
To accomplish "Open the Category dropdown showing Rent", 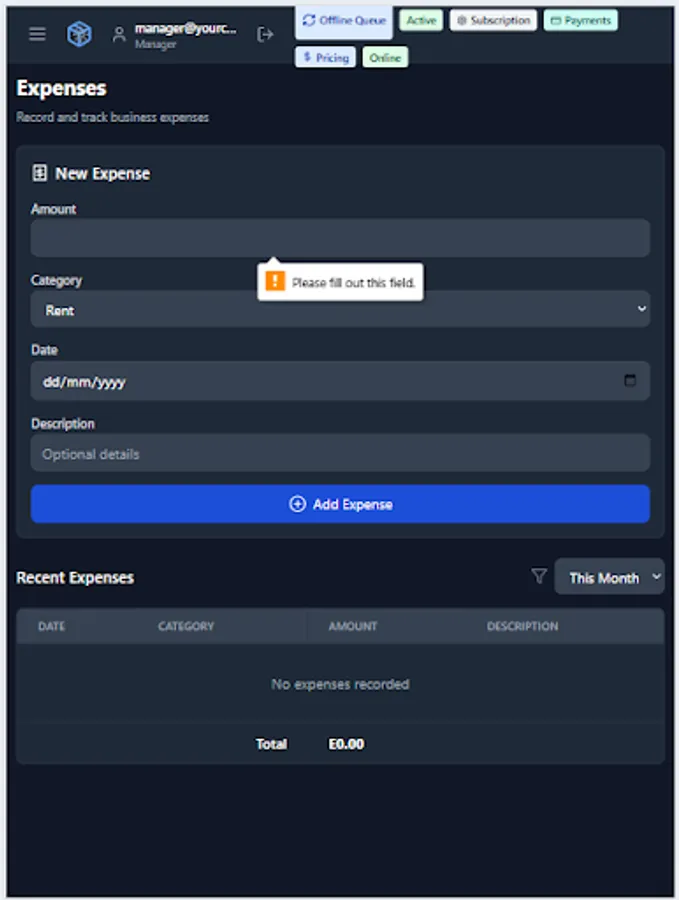I will [340, 309].
